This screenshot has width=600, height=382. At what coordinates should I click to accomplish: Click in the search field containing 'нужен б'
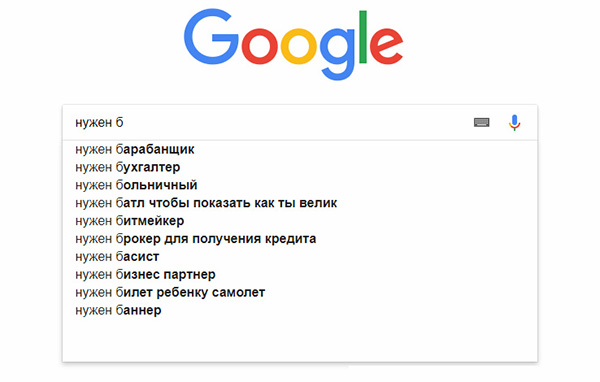pos(268,122)
